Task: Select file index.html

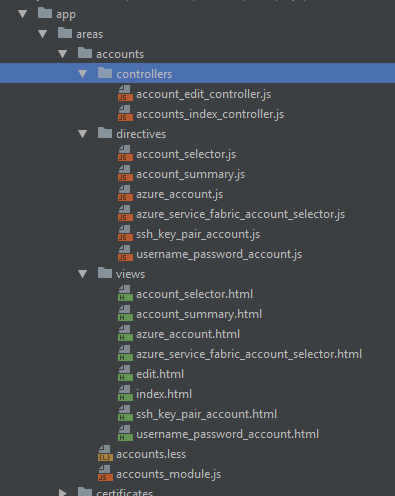Action: tap(164, 394)
